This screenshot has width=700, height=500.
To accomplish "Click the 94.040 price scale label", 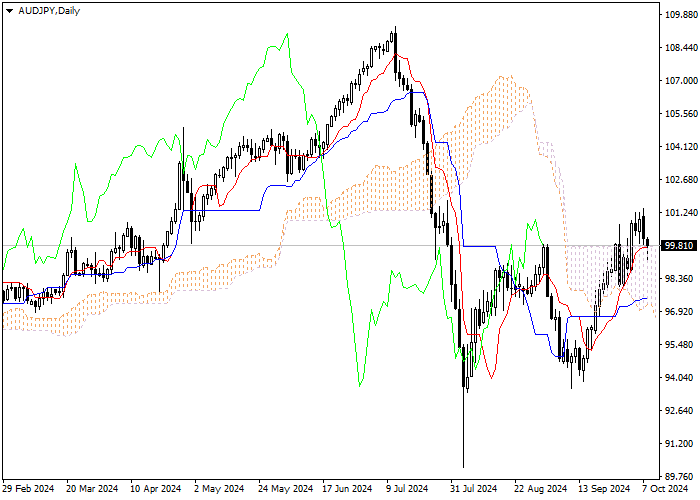I will tap(679, 378).
